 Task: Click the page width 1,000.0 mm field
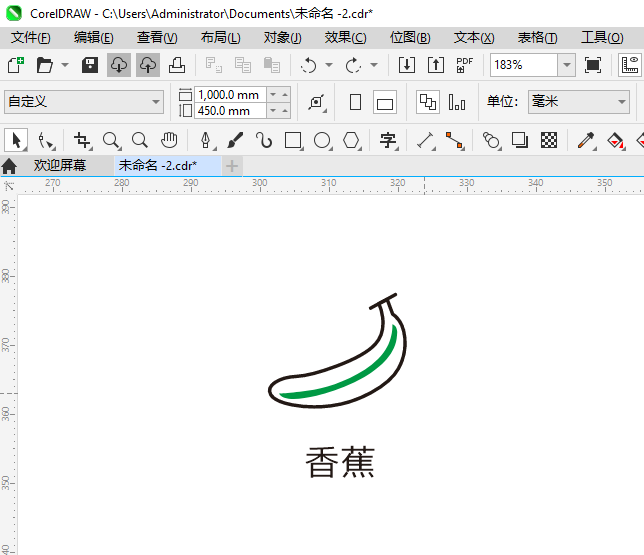point(230,95)
